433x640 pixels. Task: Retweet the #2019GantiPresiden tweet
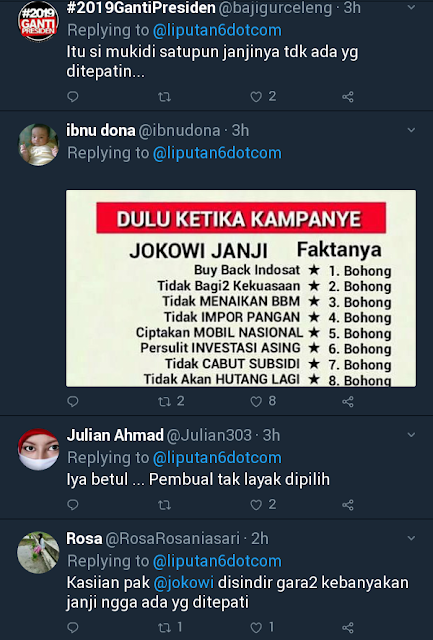tap(164, 97)
